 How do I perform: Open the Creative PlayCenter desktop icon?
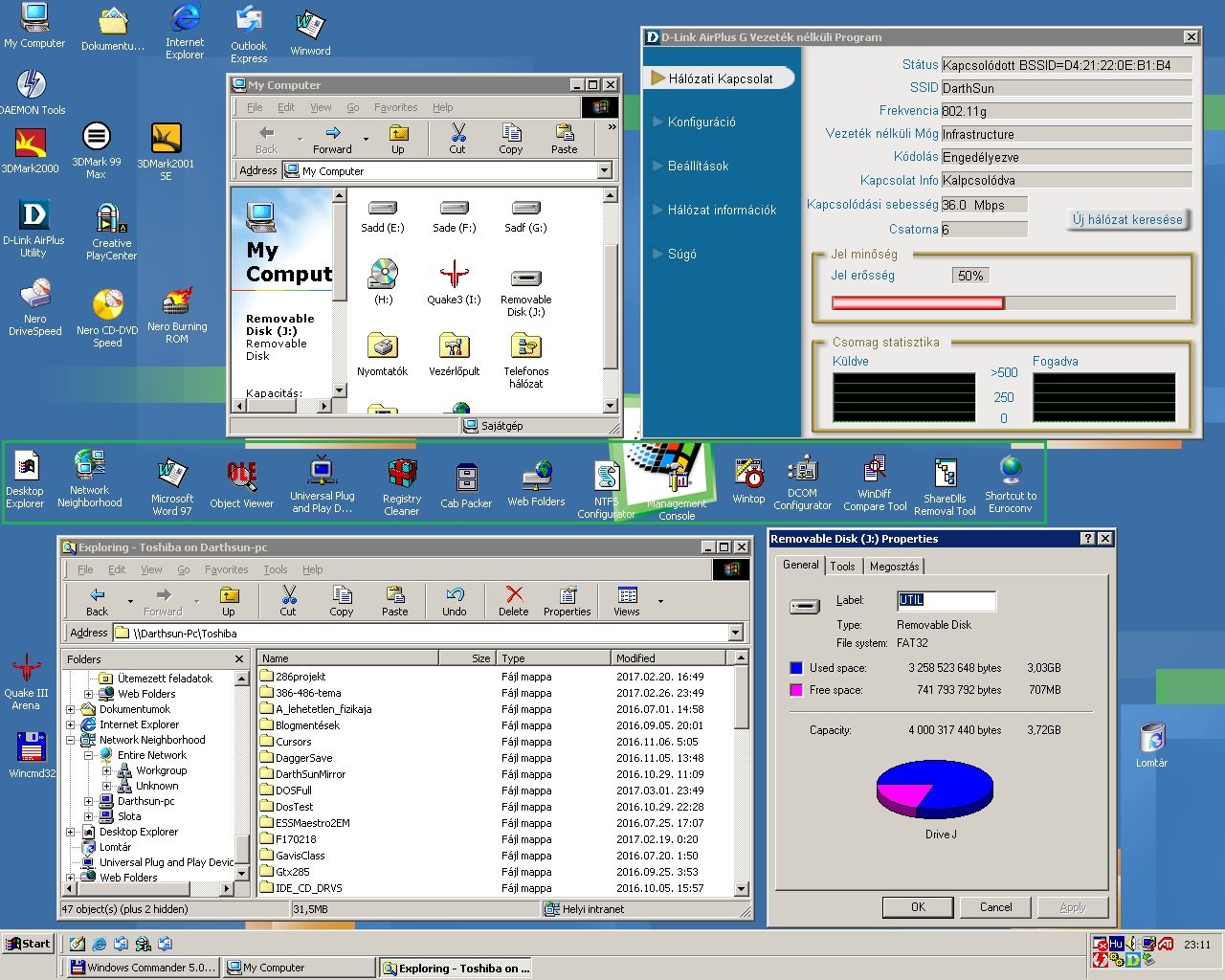111,231
